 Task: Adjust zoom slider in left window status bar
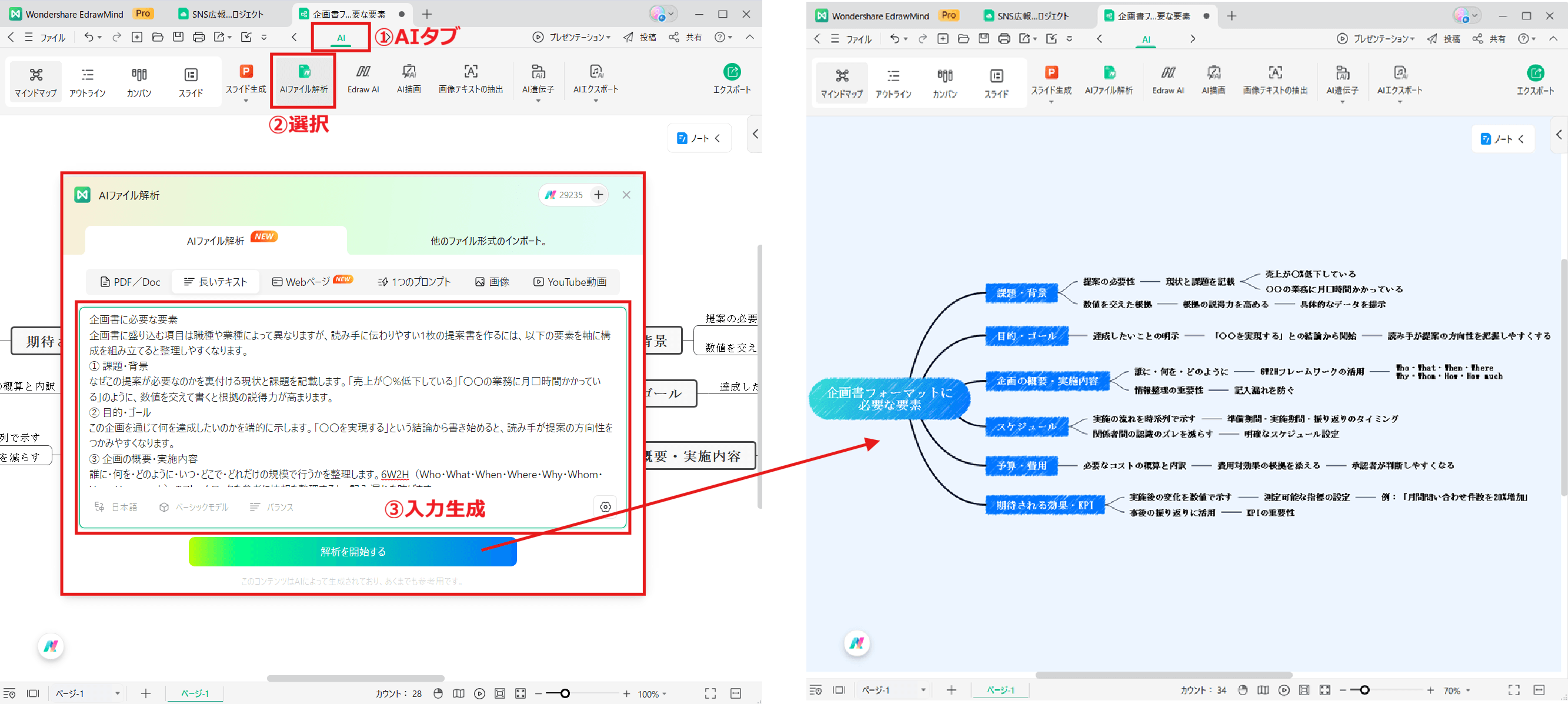point(565,693)
